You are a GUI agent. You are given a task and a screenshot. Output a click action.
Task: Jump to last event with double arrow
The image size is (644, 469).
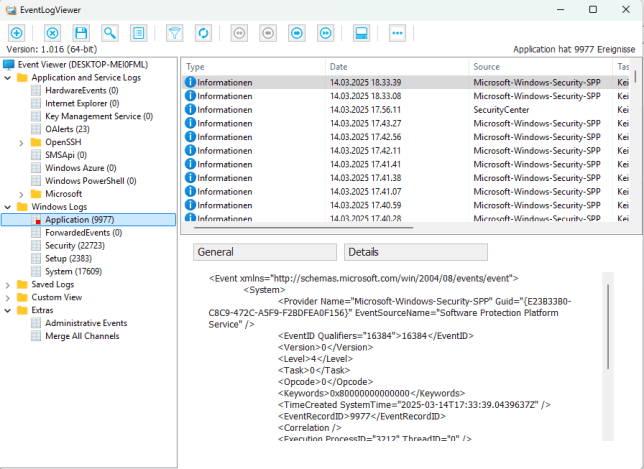coord(325,33)
